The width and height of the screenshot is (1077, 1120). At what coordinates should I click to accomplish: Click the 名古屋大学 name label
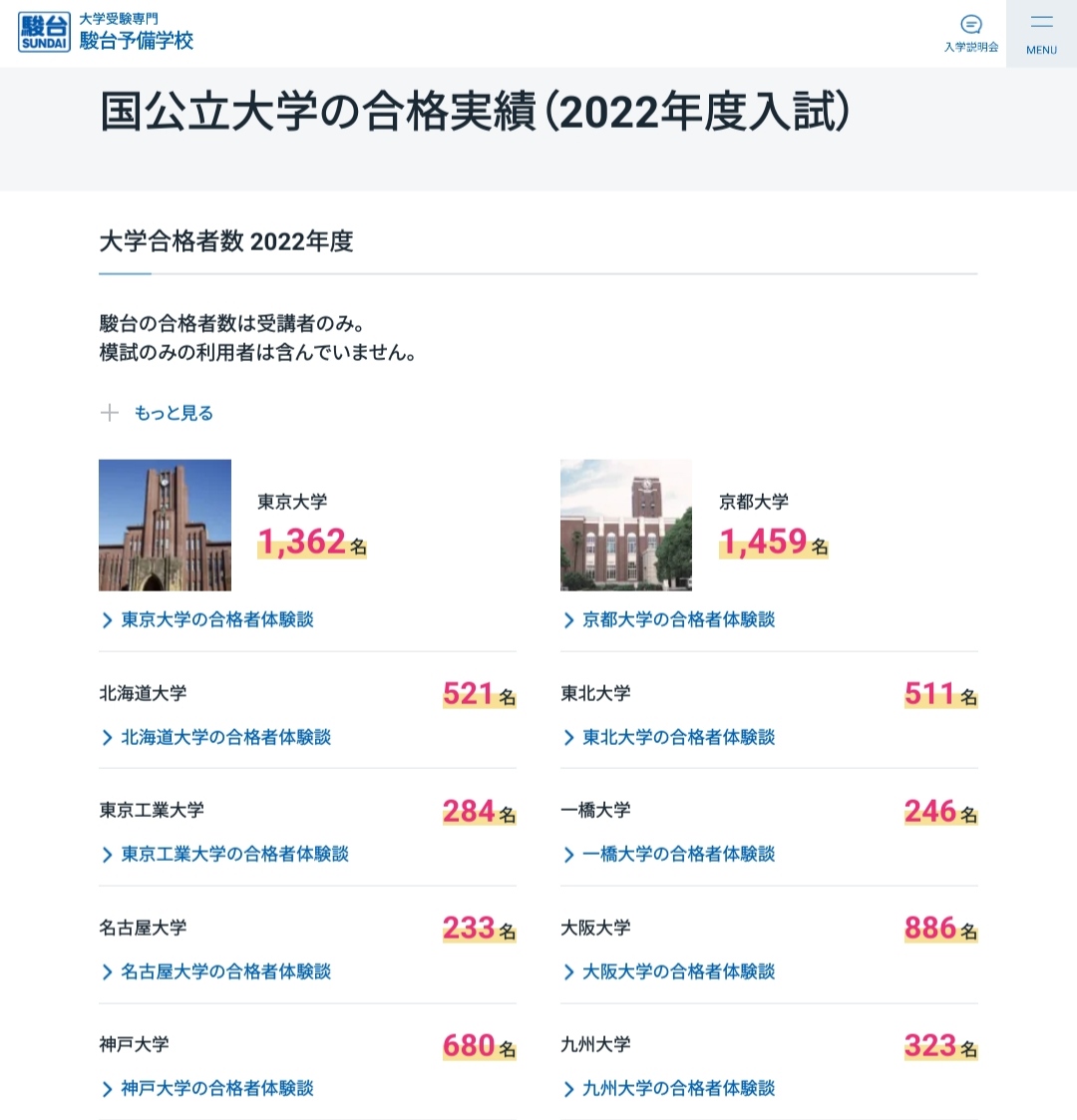pyautogui.click(x=143, y=928)
